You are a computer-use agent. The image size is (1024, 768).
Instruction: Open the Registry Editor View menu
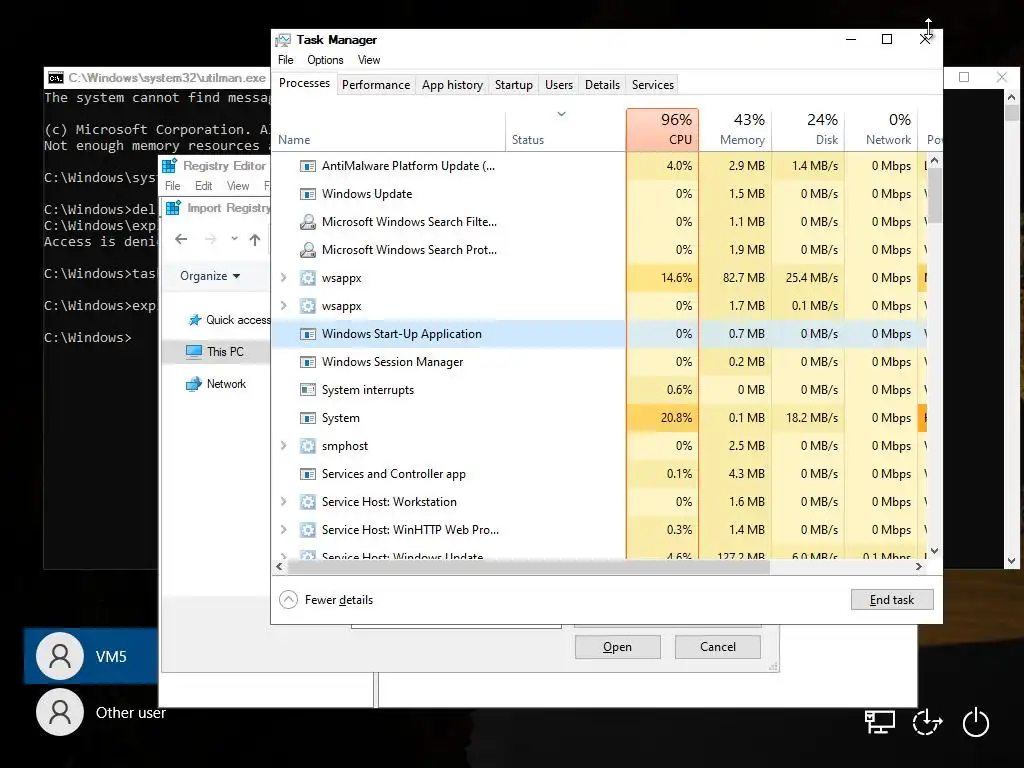238,186
